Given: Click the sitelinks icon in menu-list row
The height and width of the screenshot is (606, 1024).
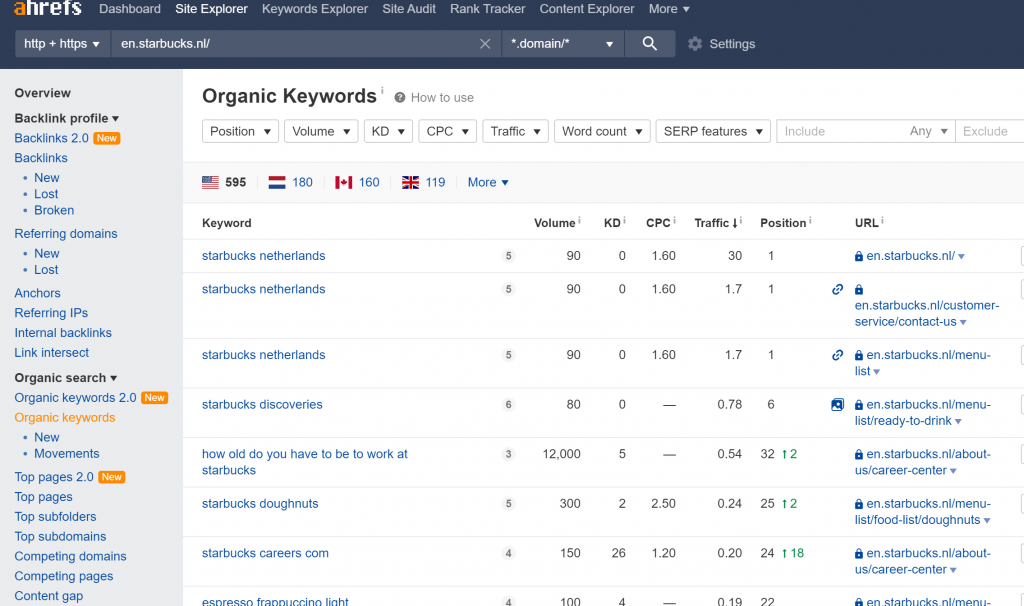Looking at the screenshot, I should pos(837,355).
